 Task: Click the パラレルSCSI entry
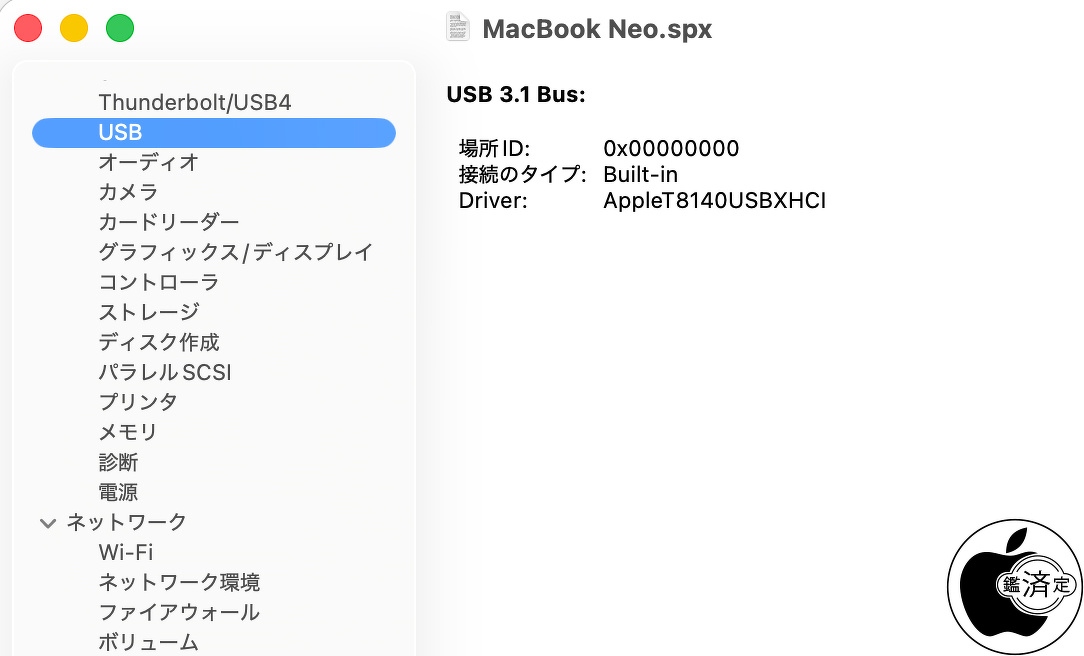(x=165, y=372)
